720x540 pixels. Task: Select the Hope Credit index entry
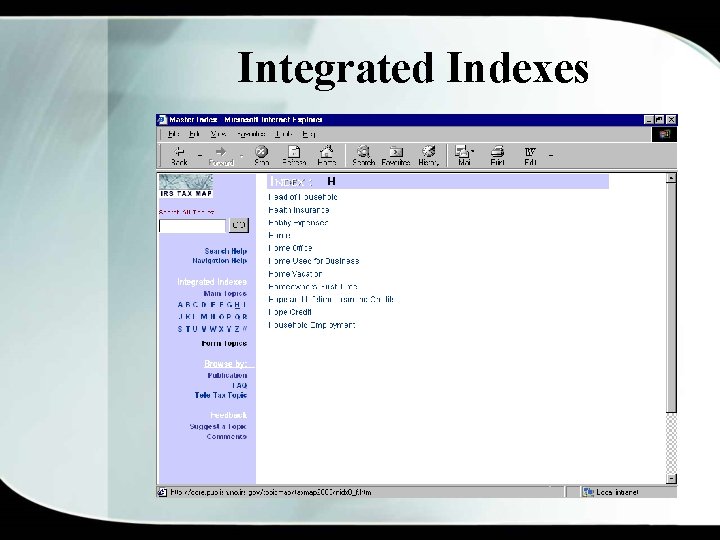(x=290, y=312)
